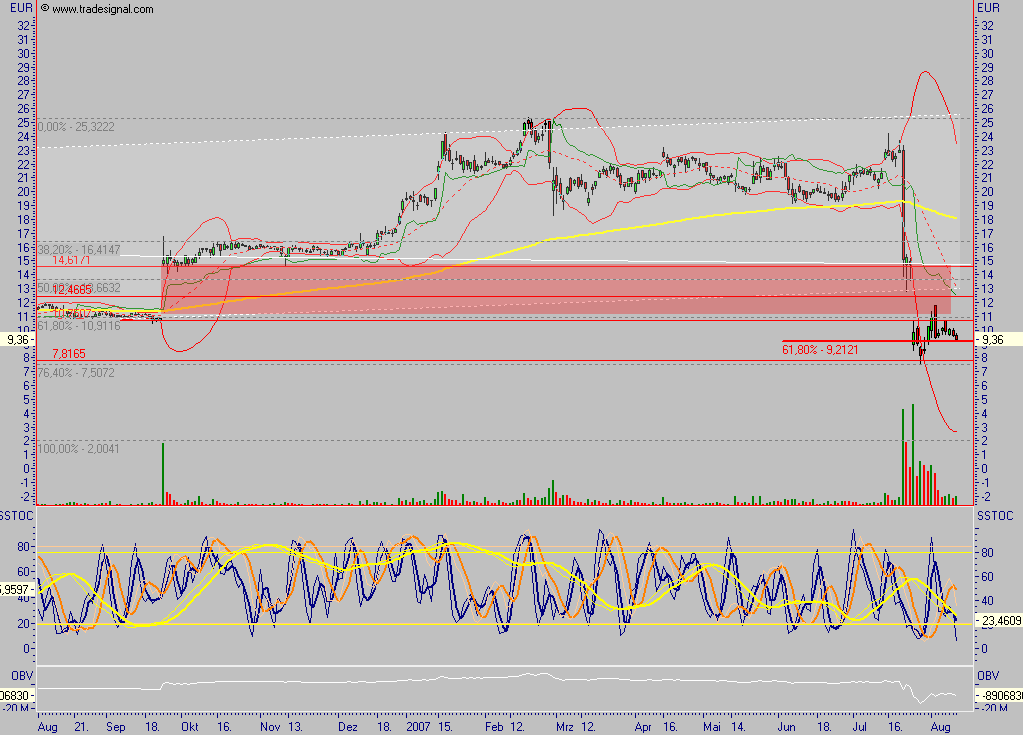The image size is (1023, 735).
Task: Click 'Jun' on the date axis
Action: 787,727
